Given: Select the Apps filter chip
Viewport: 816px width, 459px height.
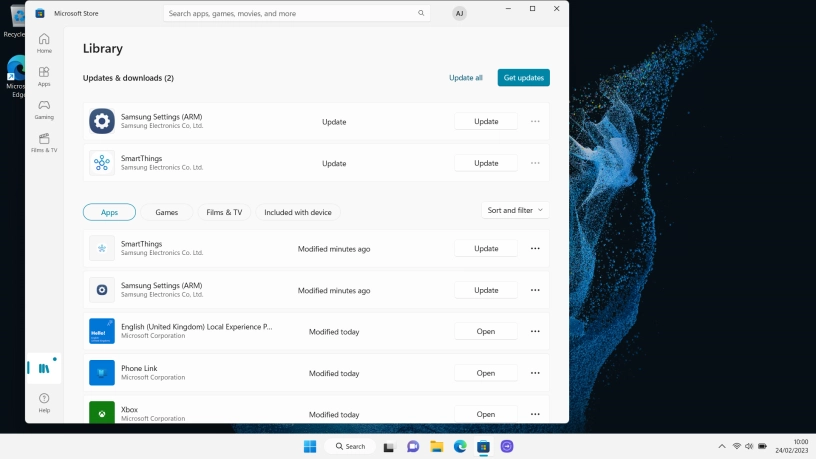Looking at the screenshot, I should [109, 212].
